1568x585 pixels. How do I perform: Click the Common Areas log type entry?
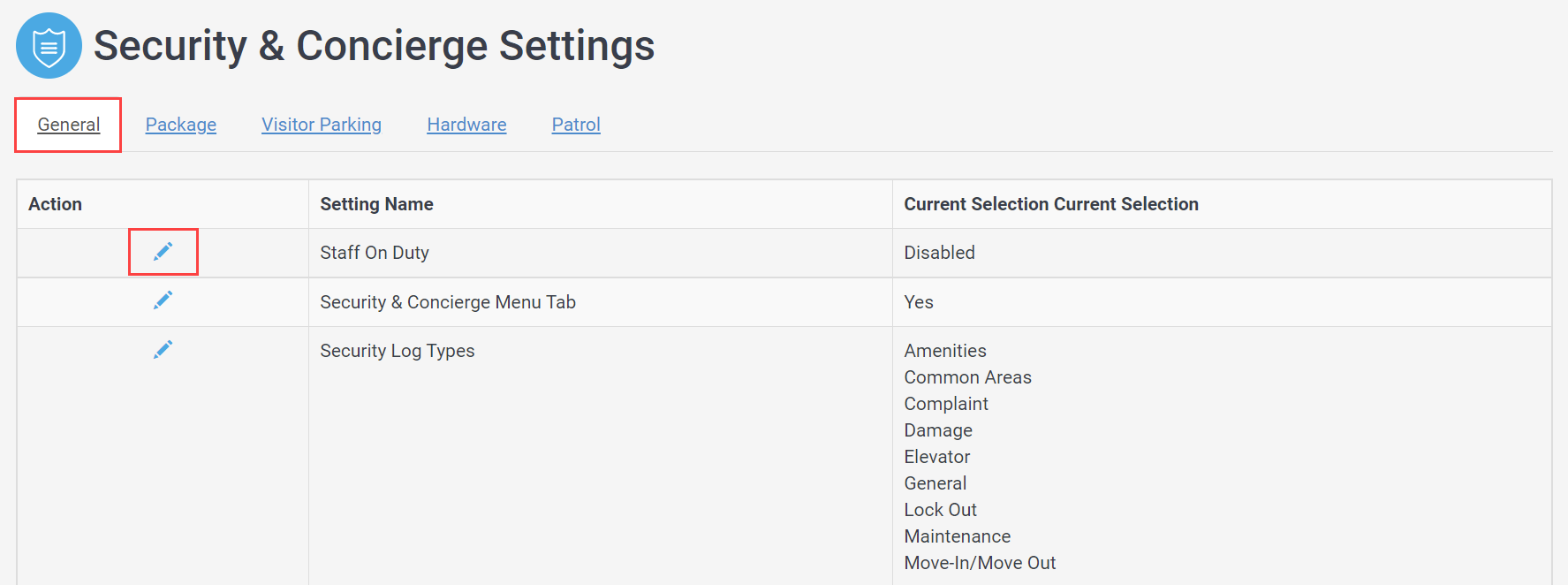pyautogui.click(x=967, y=377)
